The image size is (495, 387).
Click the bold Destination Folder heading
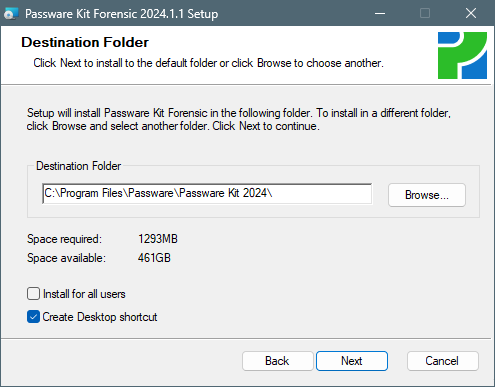[85, 42]
